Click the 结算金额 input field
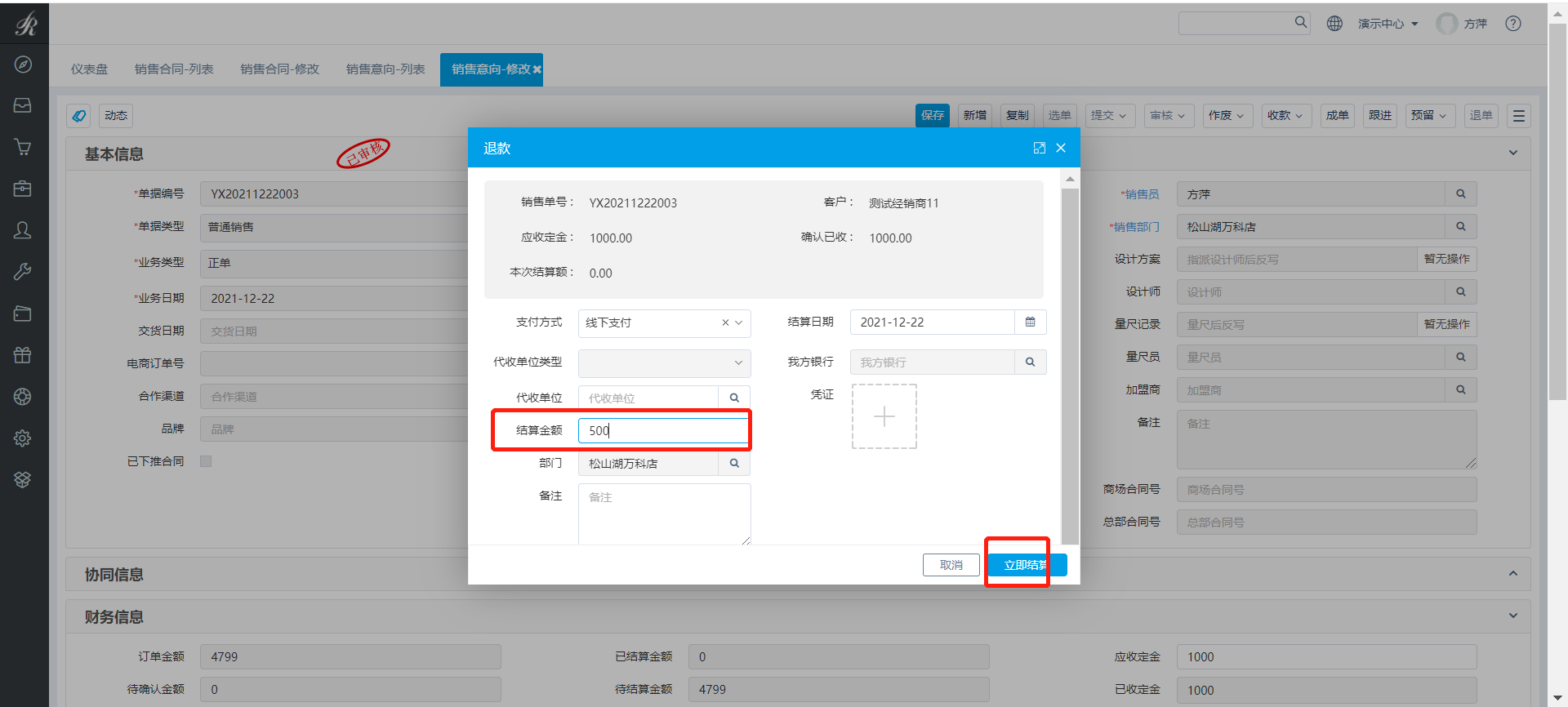The height and width of the screenshot is (707, 1568). click(664, 430)
